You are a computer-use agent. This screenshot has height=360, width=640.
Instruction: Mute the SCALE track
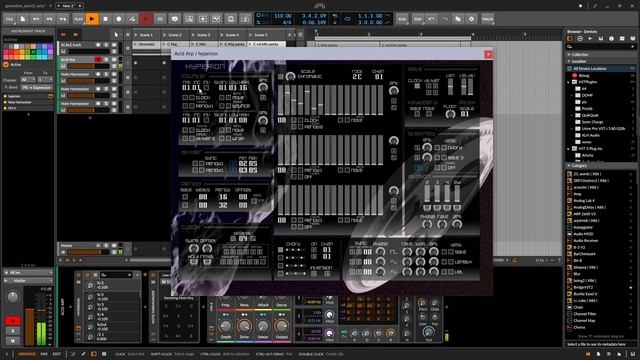pyautogui.click(x=114, y=44)
